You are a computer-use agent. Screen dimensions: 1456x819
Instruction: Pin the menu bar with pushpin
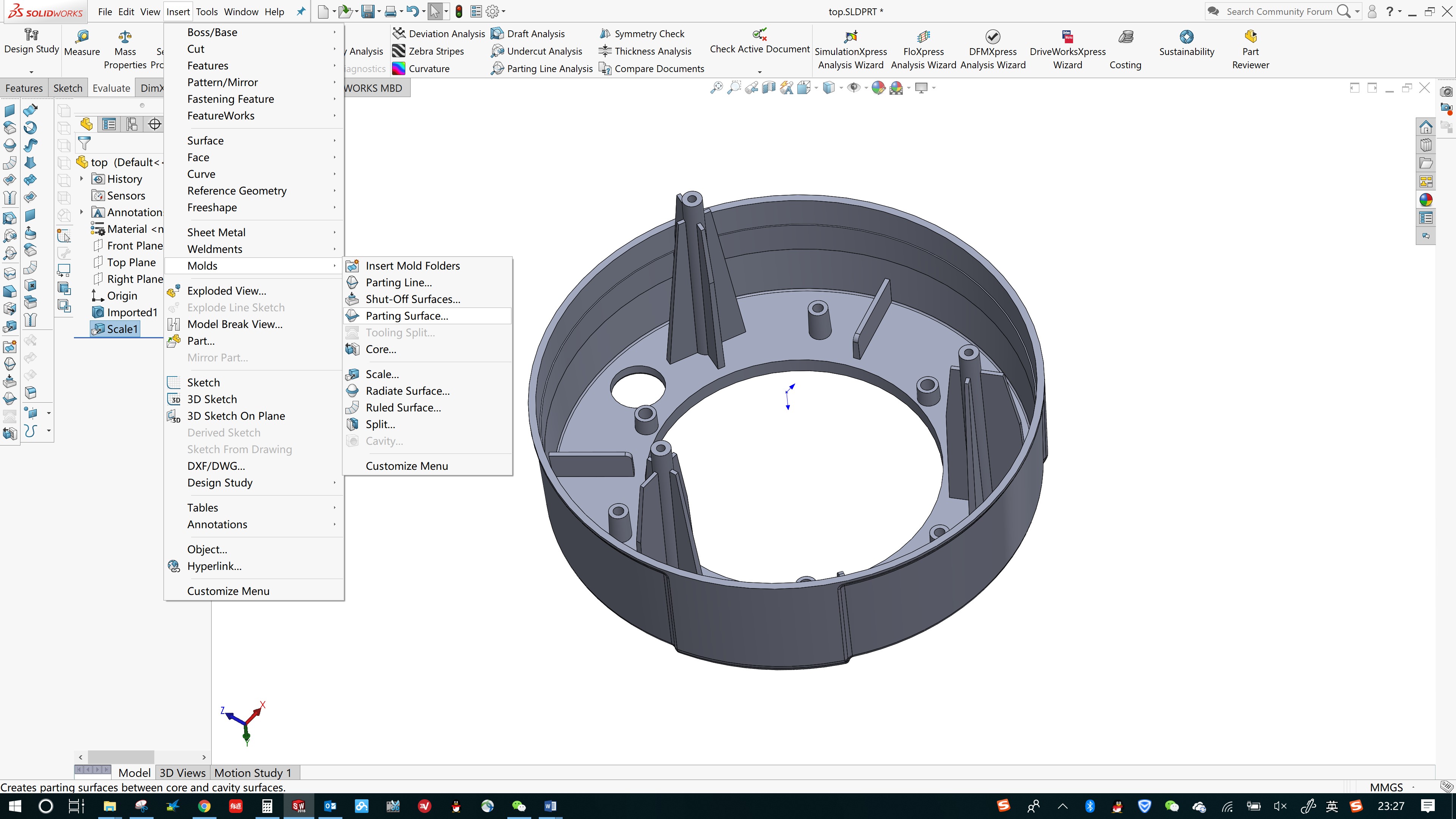point(301,11)
